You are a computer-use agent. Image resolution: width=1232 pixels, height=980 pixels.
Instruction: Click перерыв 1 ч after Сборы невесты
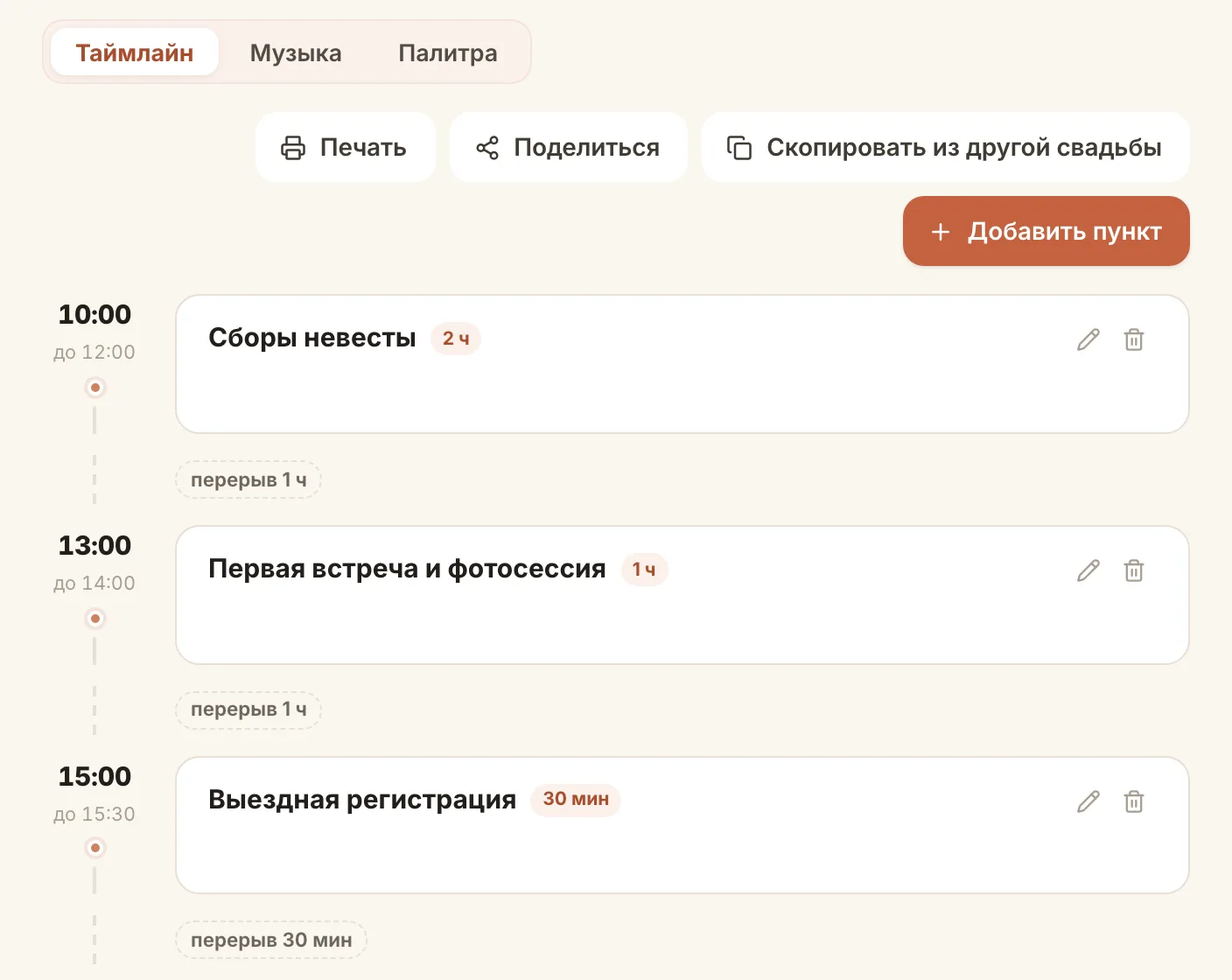click(x=248, y=479)
